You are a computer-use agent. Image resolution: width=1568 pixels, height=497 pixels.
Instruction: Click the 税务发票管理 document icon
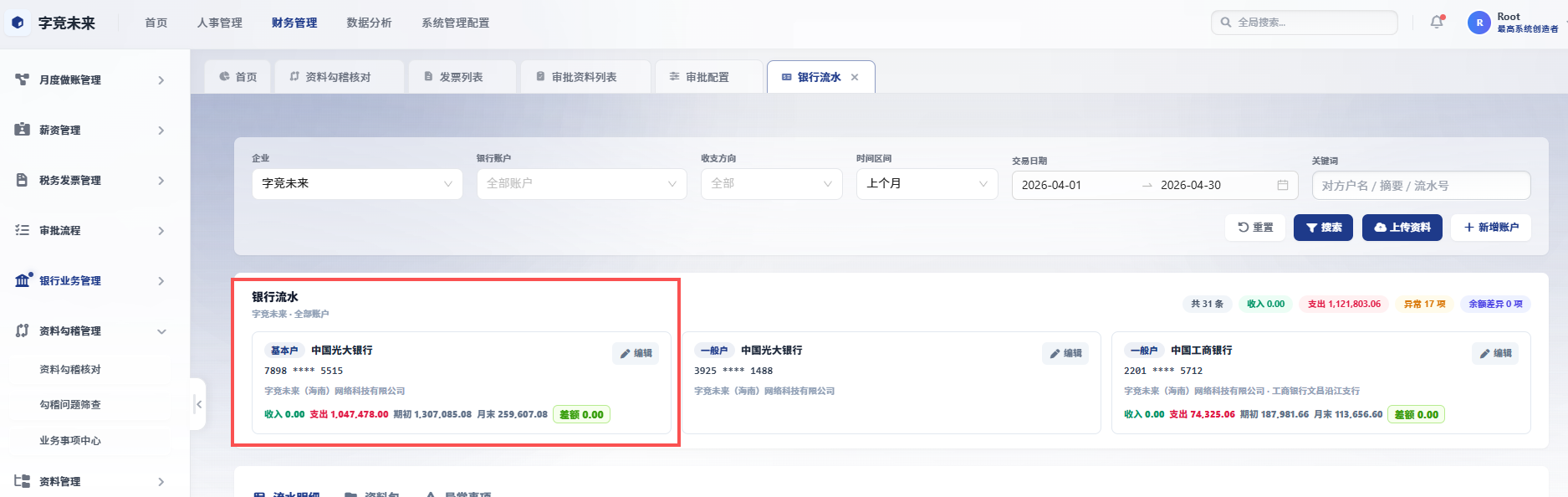click(23, 180)
